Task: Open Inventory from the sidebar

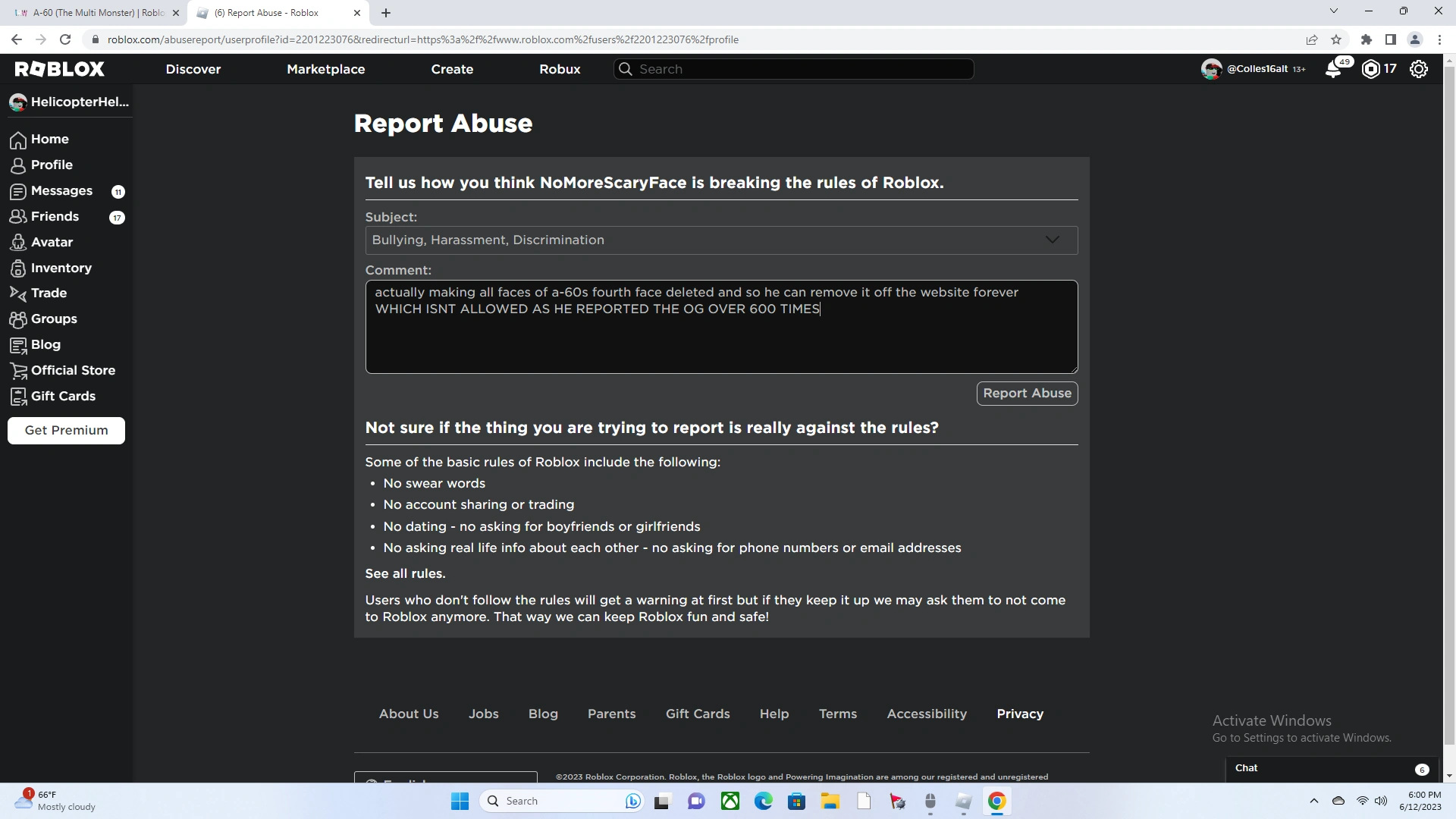Action: (x=61, y=268)
